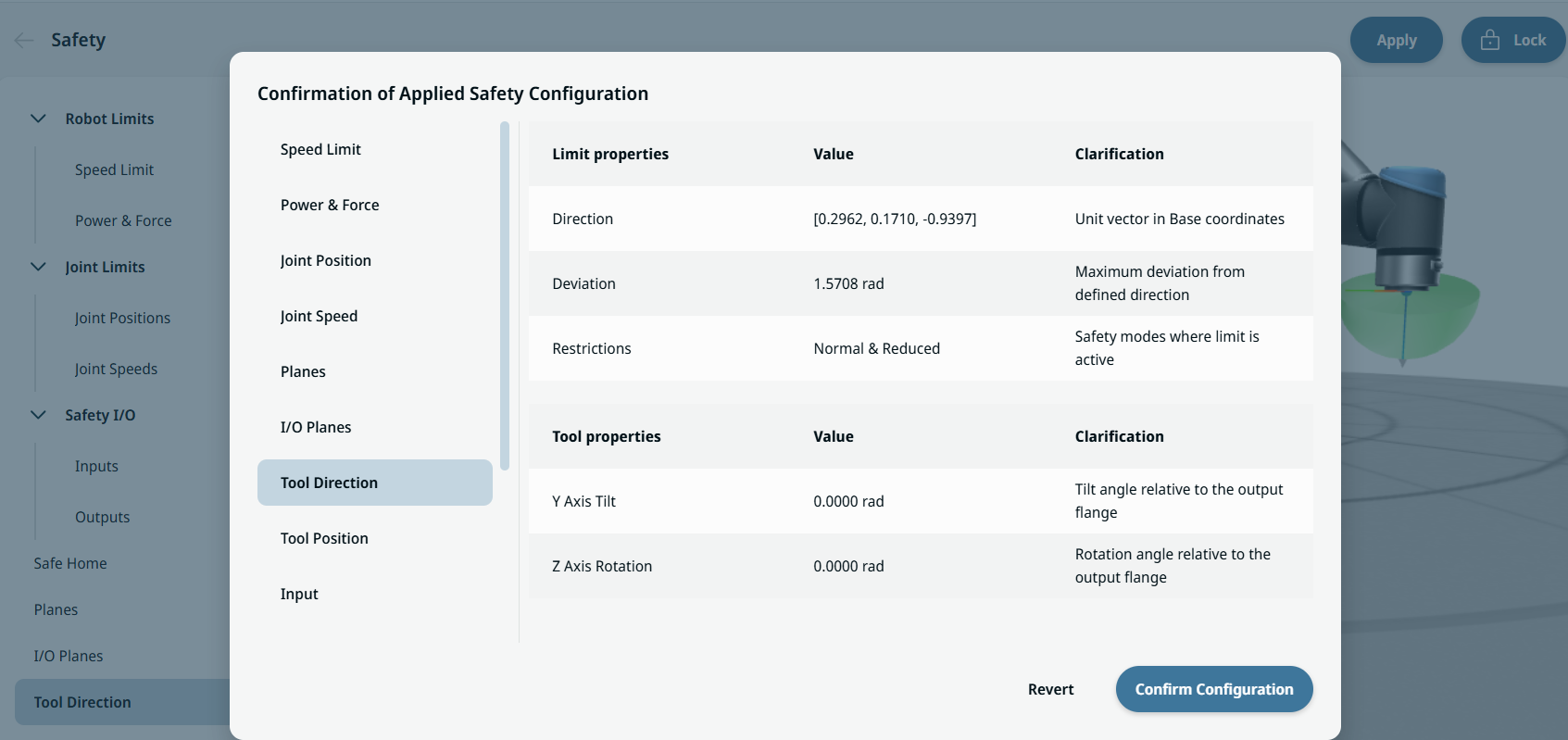Collapse the Robot Limits section

[38, 119]
